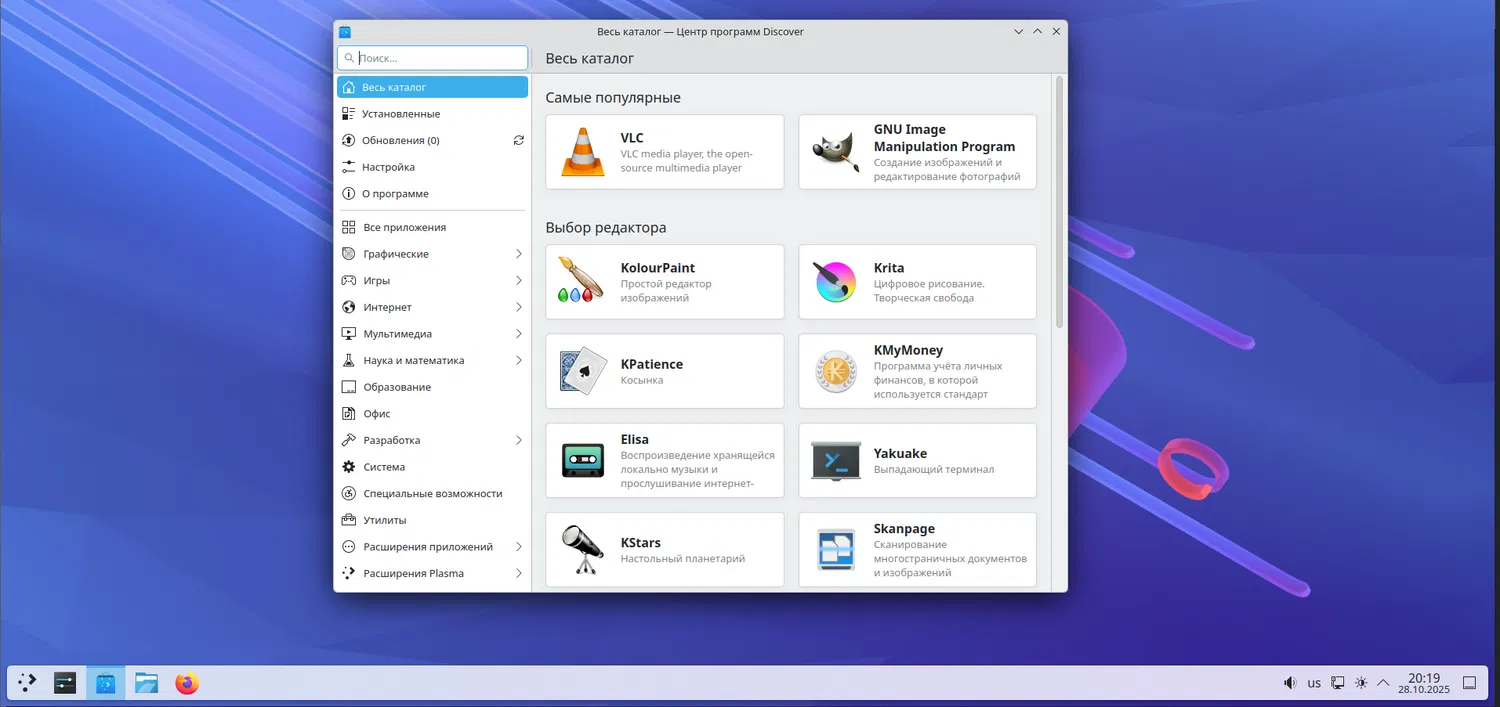
Task: Open the VLC application card
Action: tap(665, 152)
